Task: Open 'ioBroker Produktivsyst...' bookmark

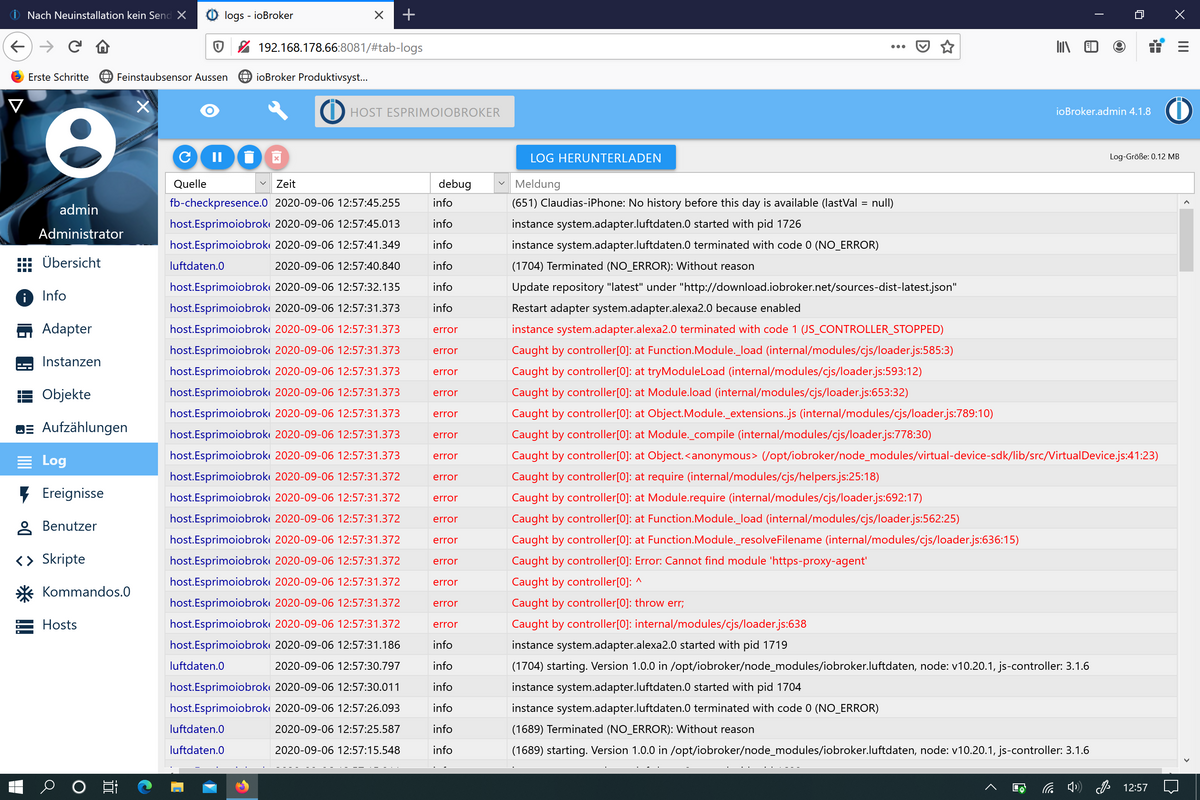Action: 303,77
